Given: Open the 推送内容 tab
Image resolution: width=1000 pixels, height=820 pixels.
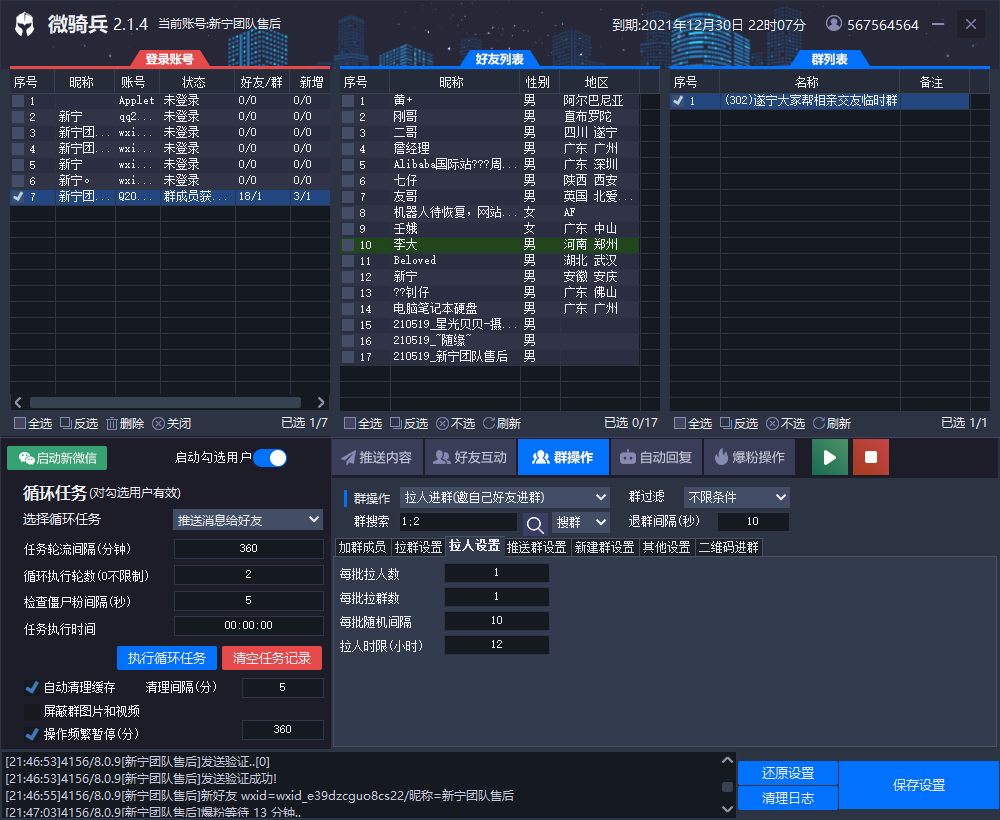Looking at the screenshot, I should [x=377, y=457].
